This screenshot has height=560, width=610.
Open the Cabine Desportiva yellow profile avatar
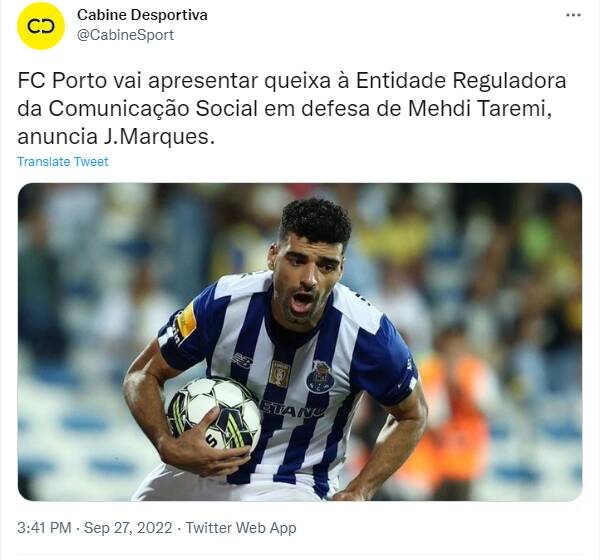click(41, 26)
